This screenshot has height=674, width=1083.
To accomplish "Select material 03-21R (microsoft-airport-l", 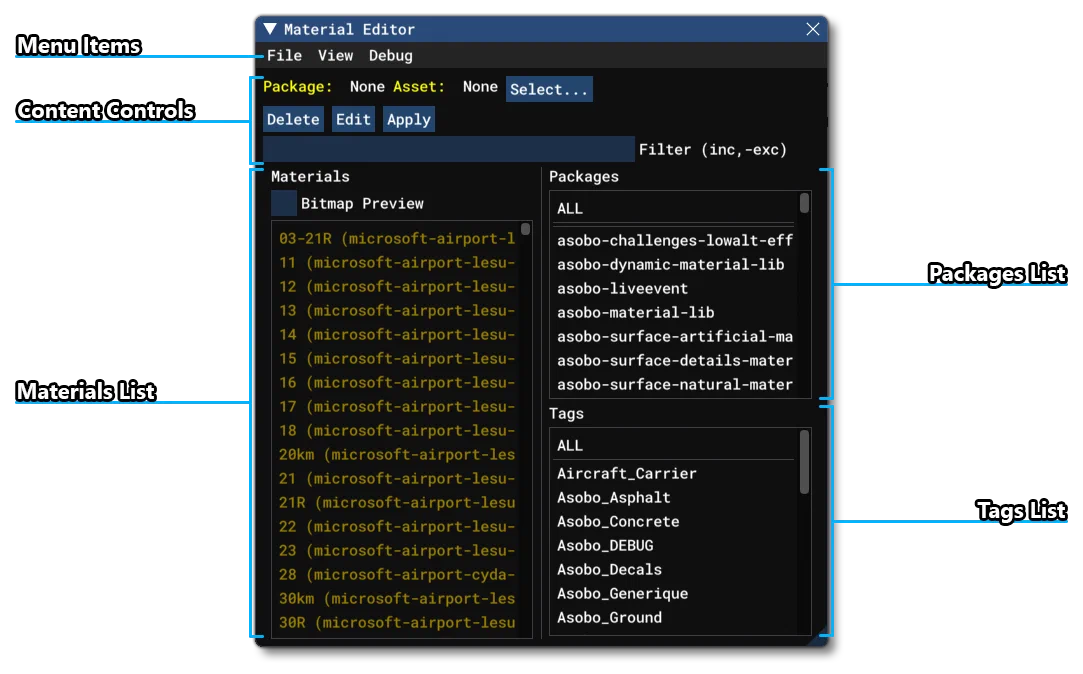I will pos(397,239).
